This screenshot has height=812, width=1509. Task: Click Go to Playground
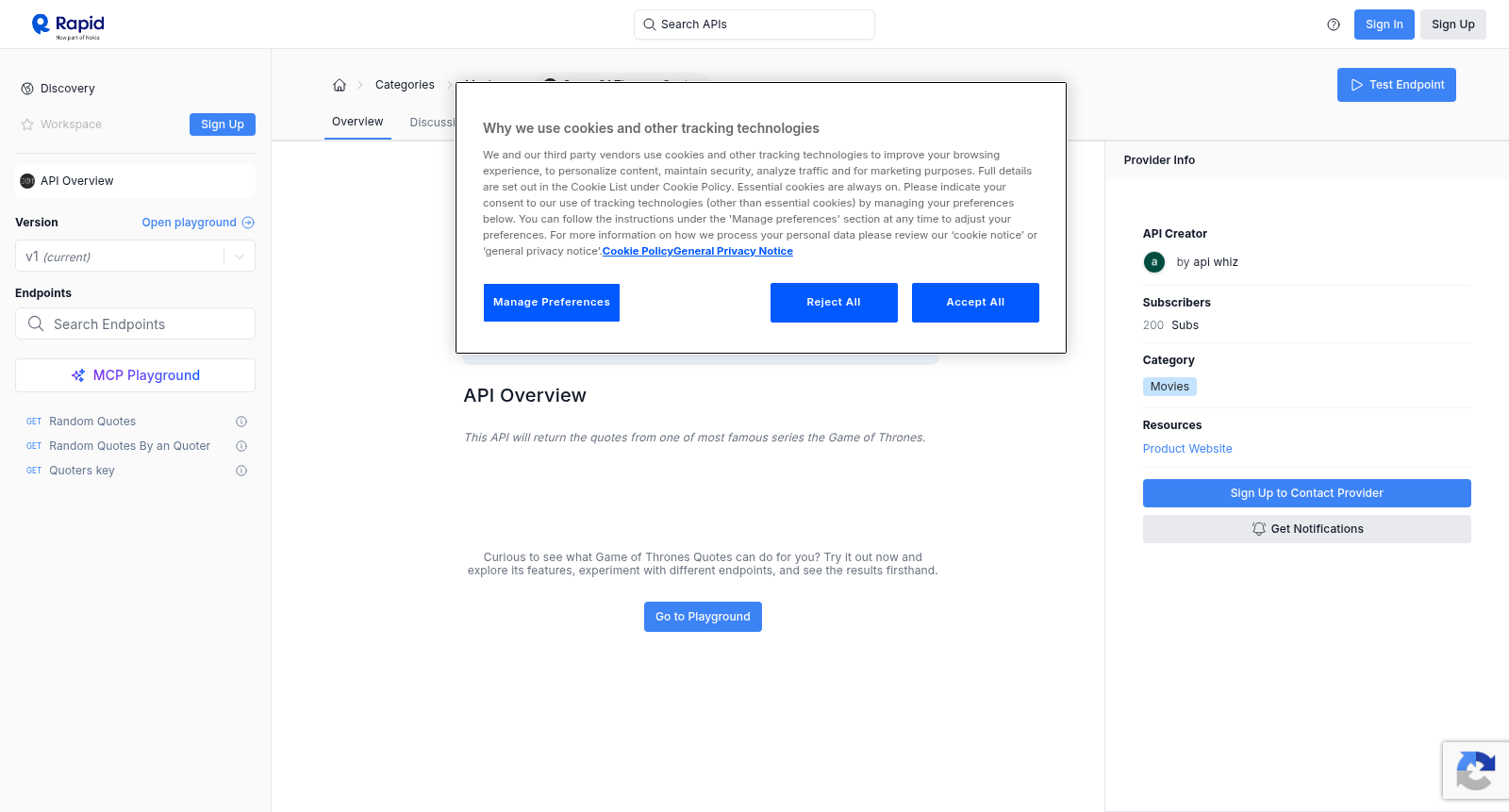(703, 617)
